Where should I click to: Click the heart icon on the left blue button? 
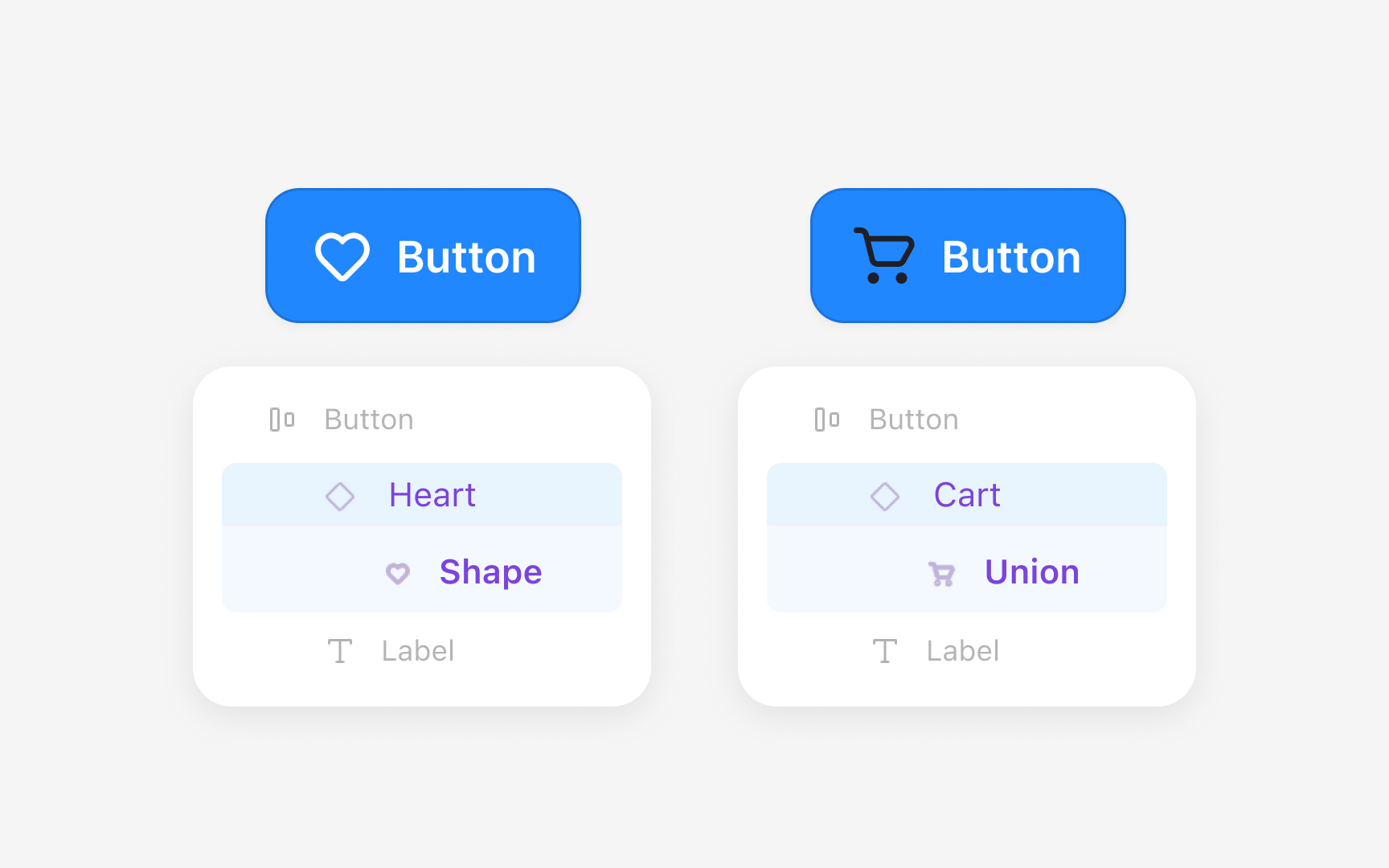(x=342, y=257)
